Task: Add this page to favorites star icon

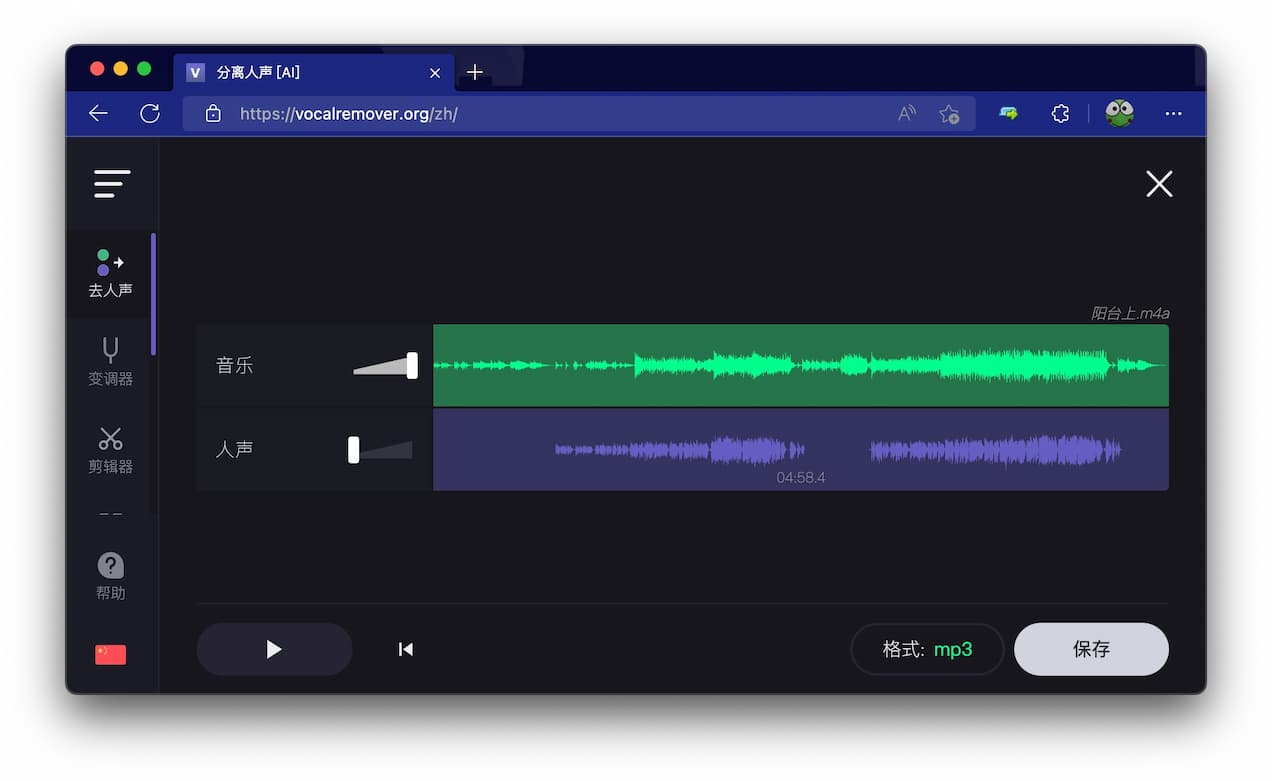Action: tap(949, 114)
